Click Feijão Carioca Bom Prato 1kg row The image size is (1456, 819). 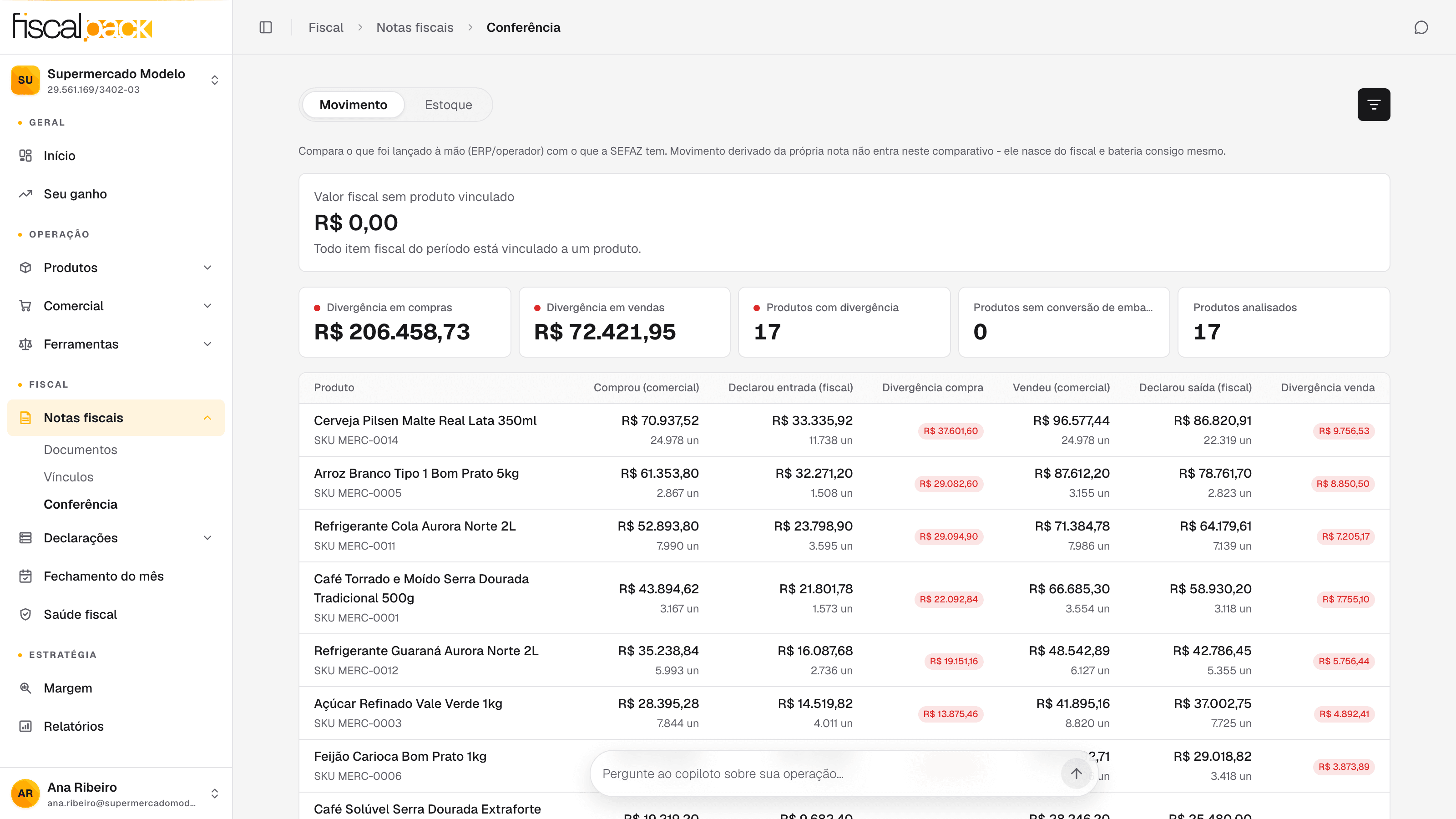844,766
